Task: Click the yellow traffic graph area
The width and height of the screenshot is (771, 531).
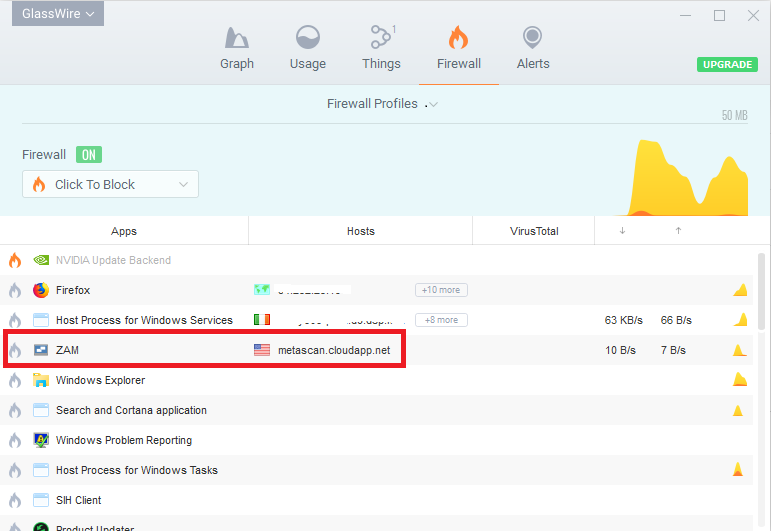Action: click(x=688, y=179)
